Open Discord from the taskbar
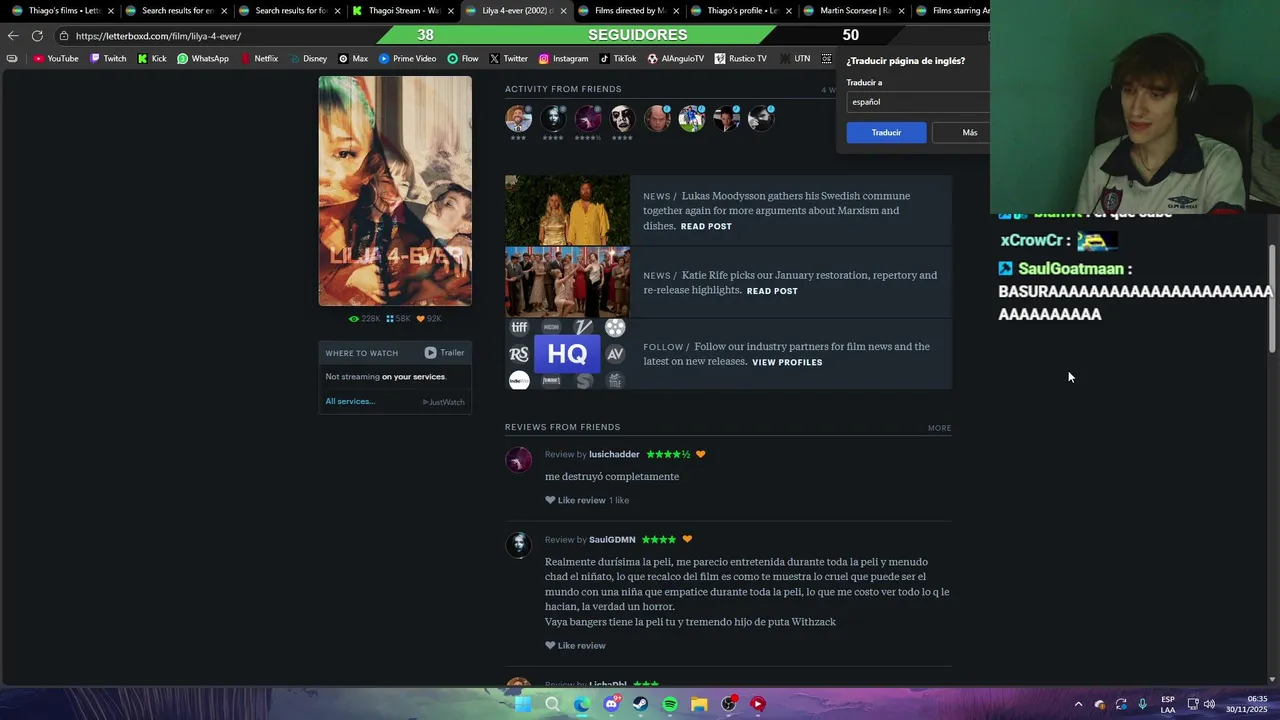Screen dimensions: 1280x720 (611, 704)
